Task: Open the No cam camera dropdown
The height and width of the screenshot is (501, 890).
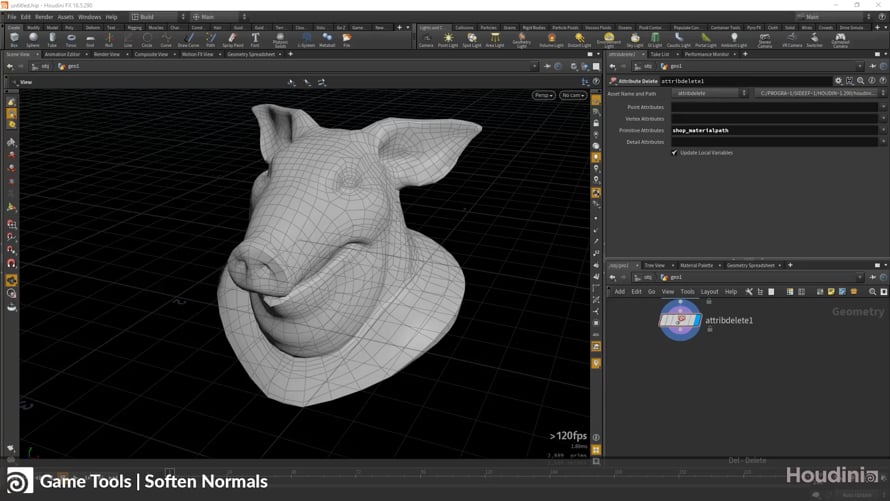Action: pos(572,95)
